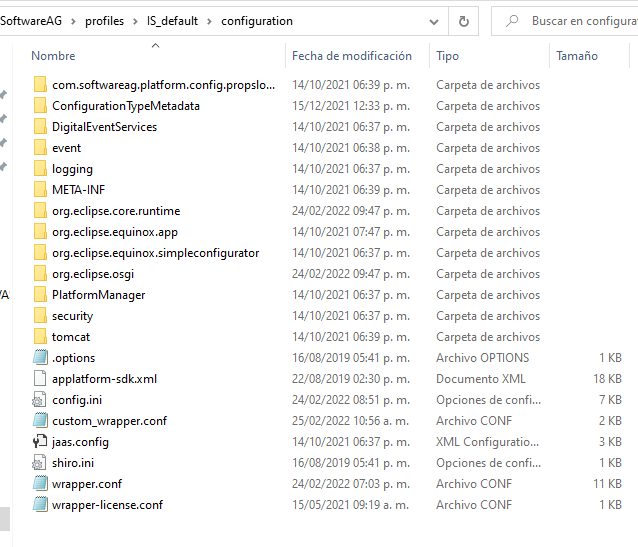Image resolution: width=638 pixels, height=547 pixels.
Task: Click date 15/12/2021 12:33 p. m.
Action: (351, 106)
